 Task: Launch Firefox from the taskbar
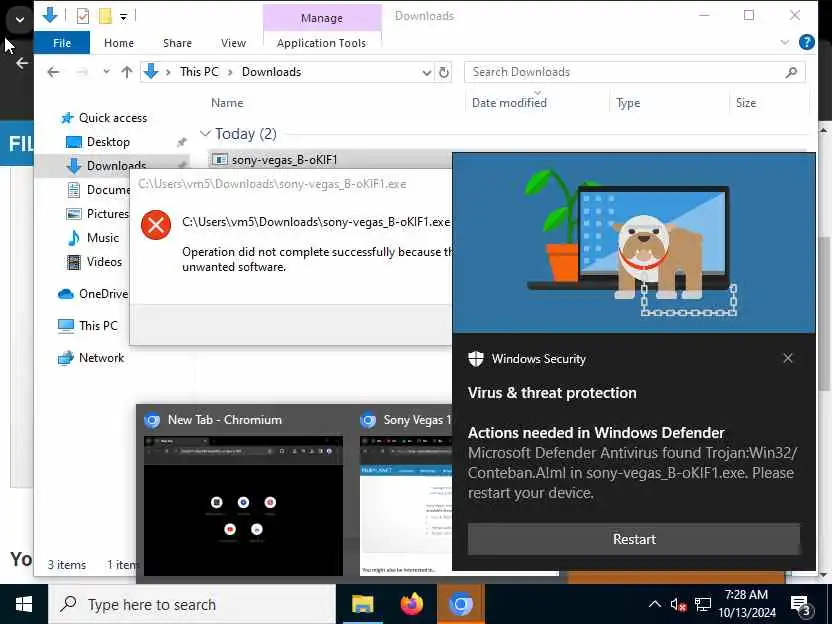point(412,604)
